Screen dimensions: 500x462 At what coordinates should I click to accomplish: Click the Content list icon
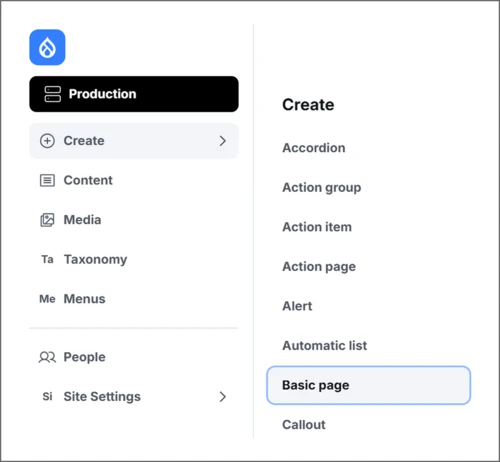coord(47,180)
